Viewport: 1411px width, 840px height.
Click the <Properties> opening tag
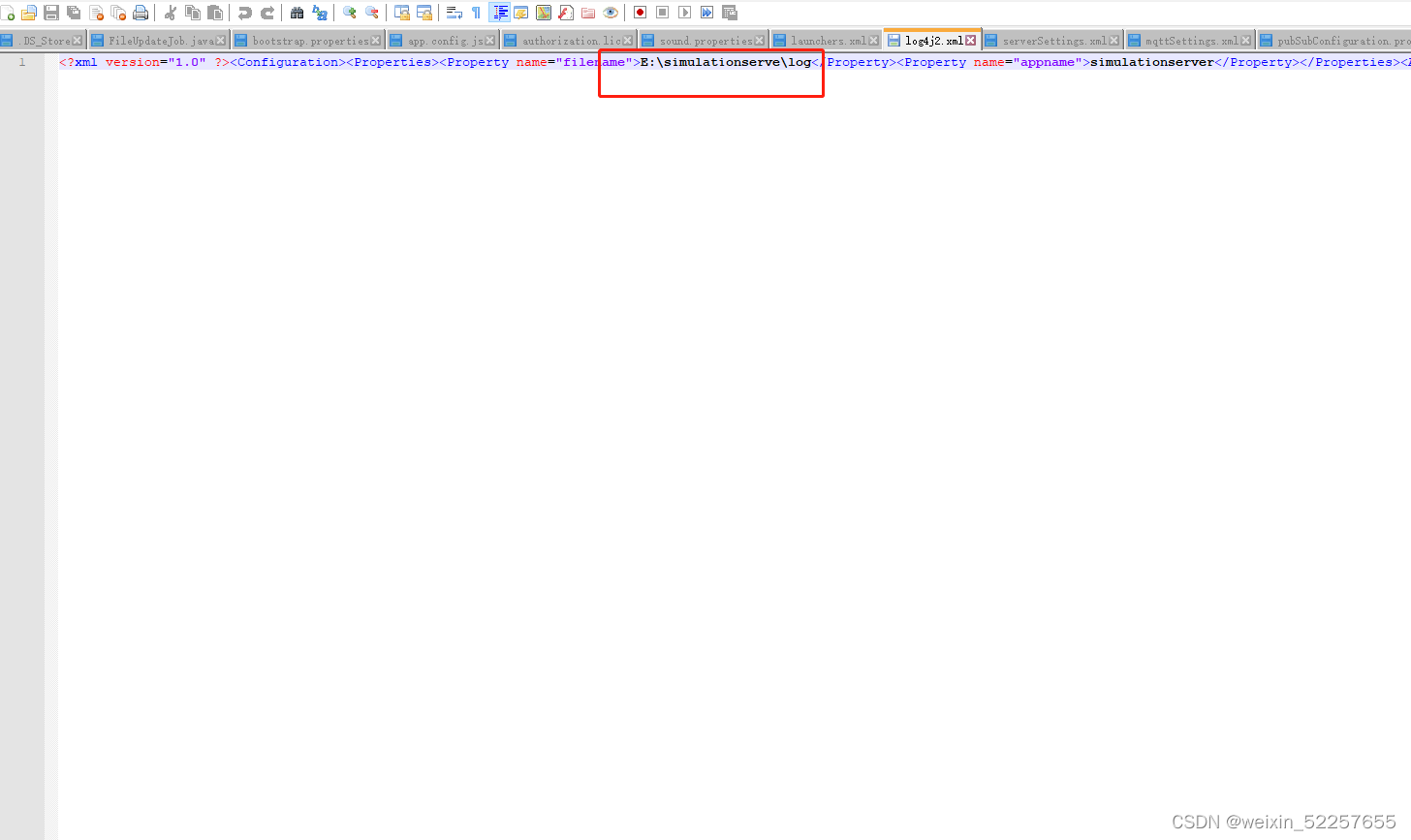(x=392, y=62)
